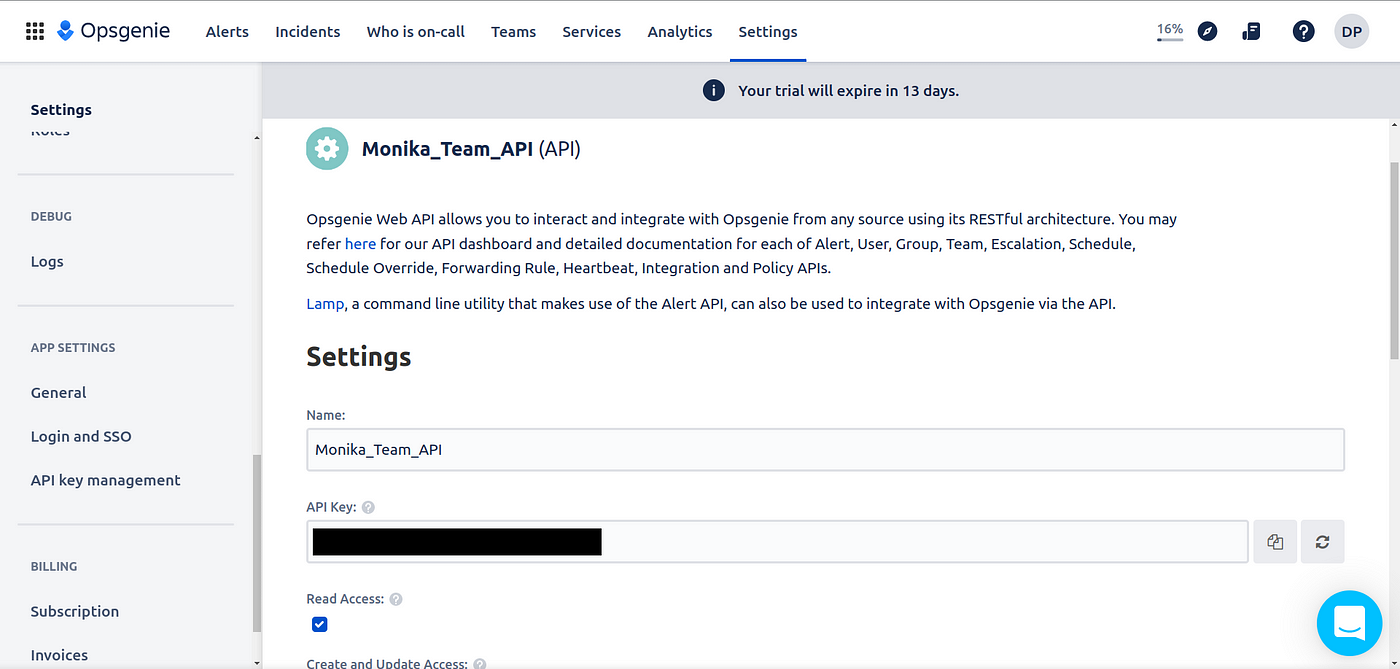Go to the Incidents tab
This screenshot has height=669, width=1400.
pyautogui.click(x=308, y=31)
